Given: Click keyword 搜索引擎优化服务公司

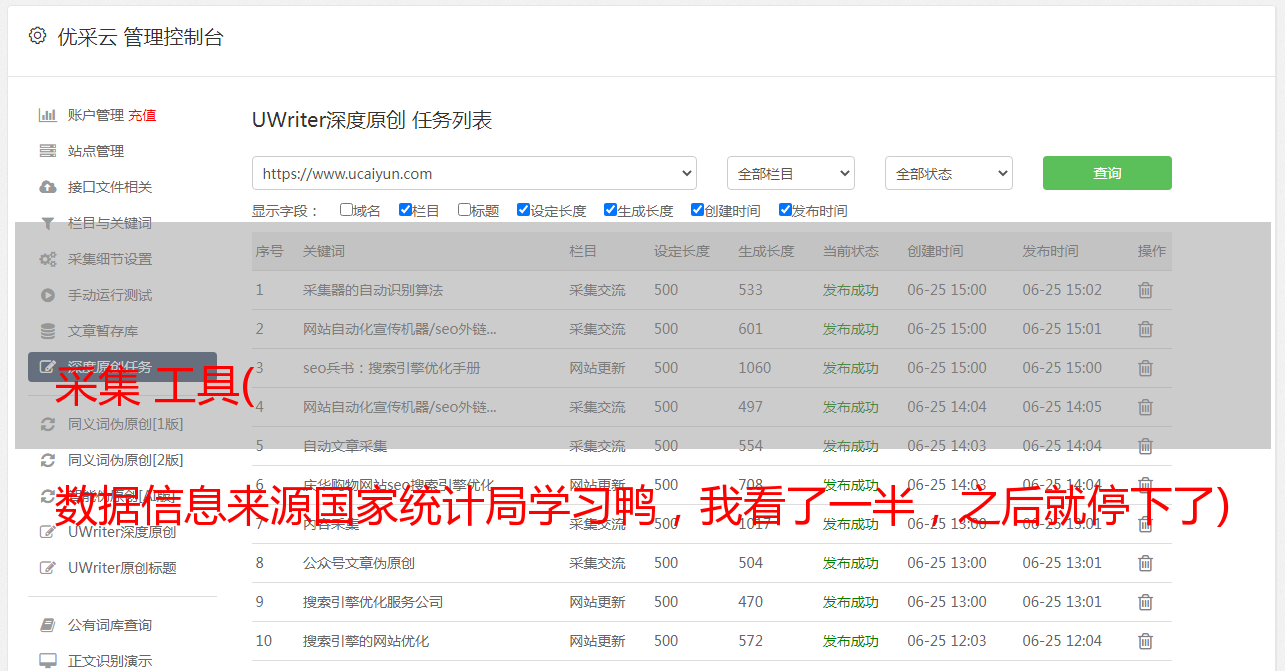Looking at the screenshot, I should (373, 602).
